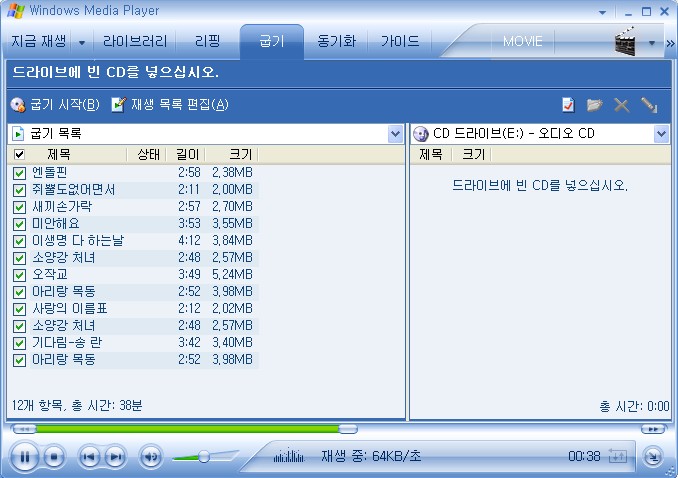Uncheck the 사랑의 이름표 track
678x478 pixels.
click(x=19, y=309)
